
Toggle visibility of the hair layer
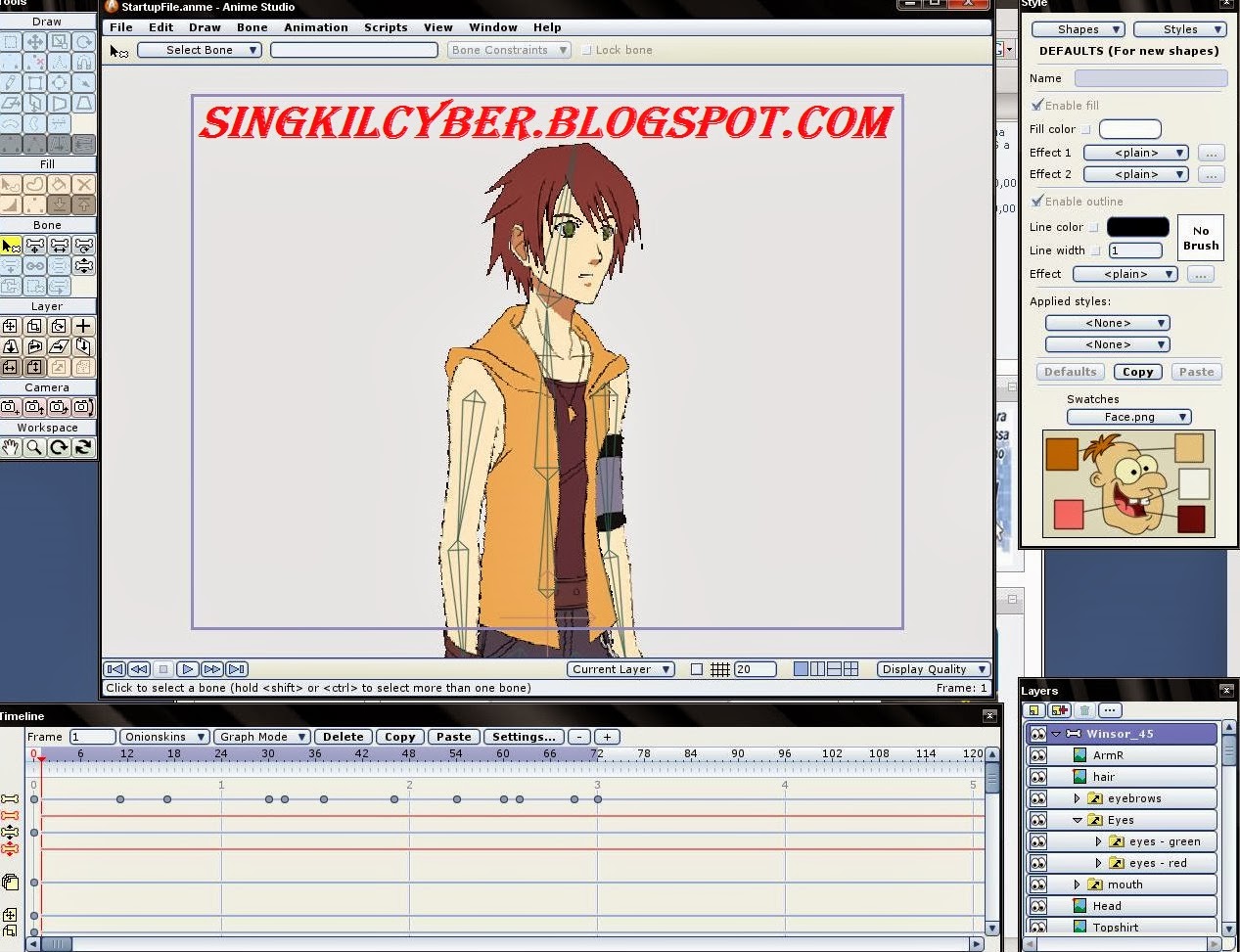click(x=1037, y=776)
